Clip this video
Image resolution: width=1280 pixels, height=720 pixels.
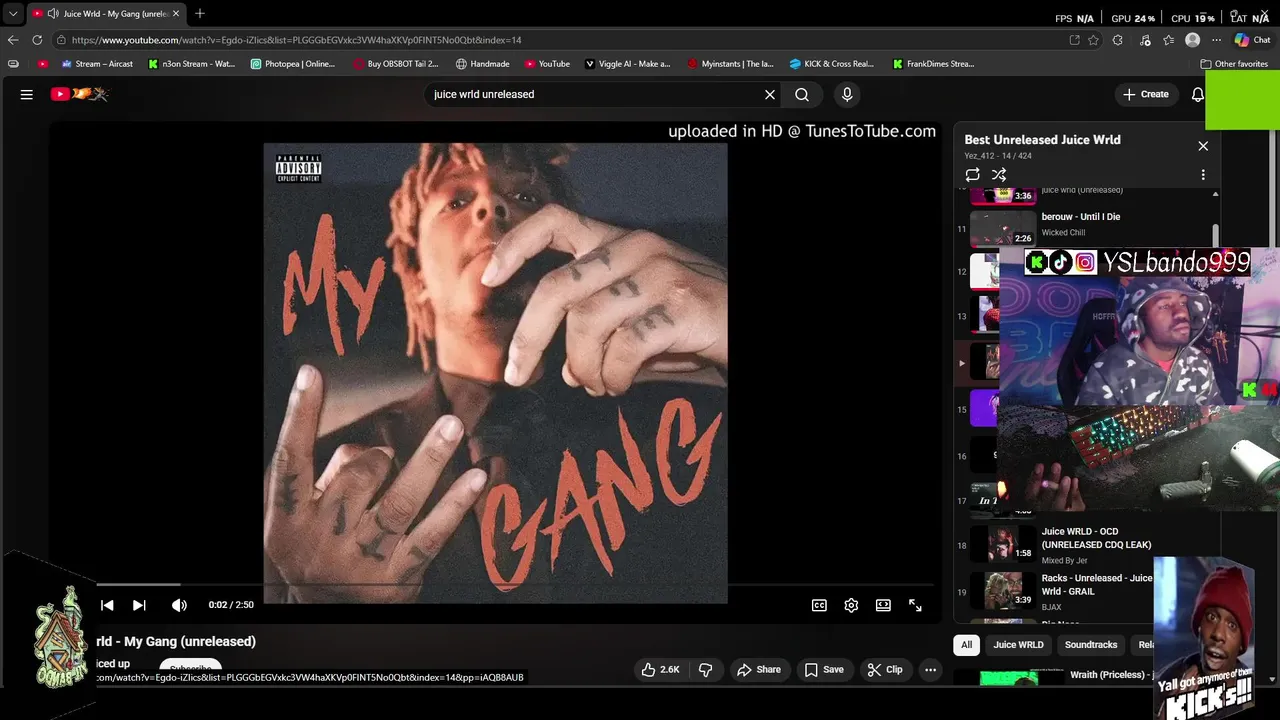coord(885,670)
